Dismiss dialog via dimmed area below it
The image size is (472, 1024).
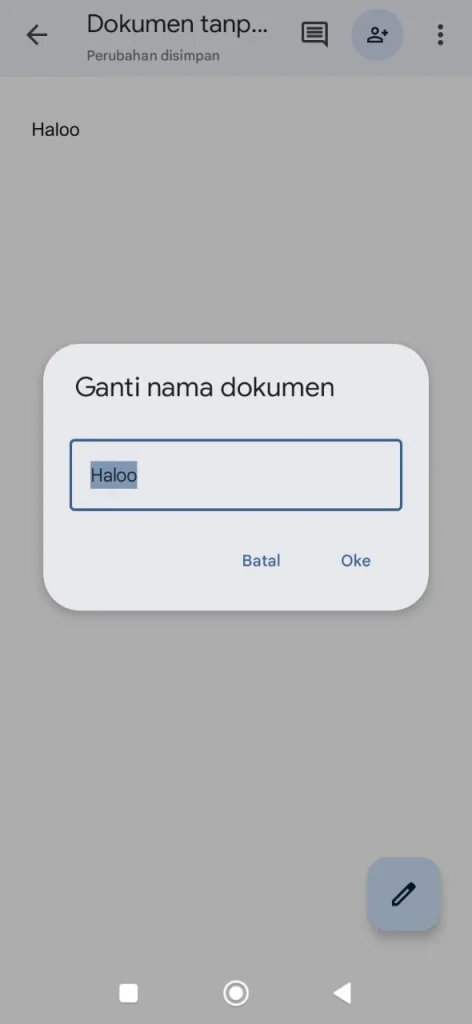(236, 731)
